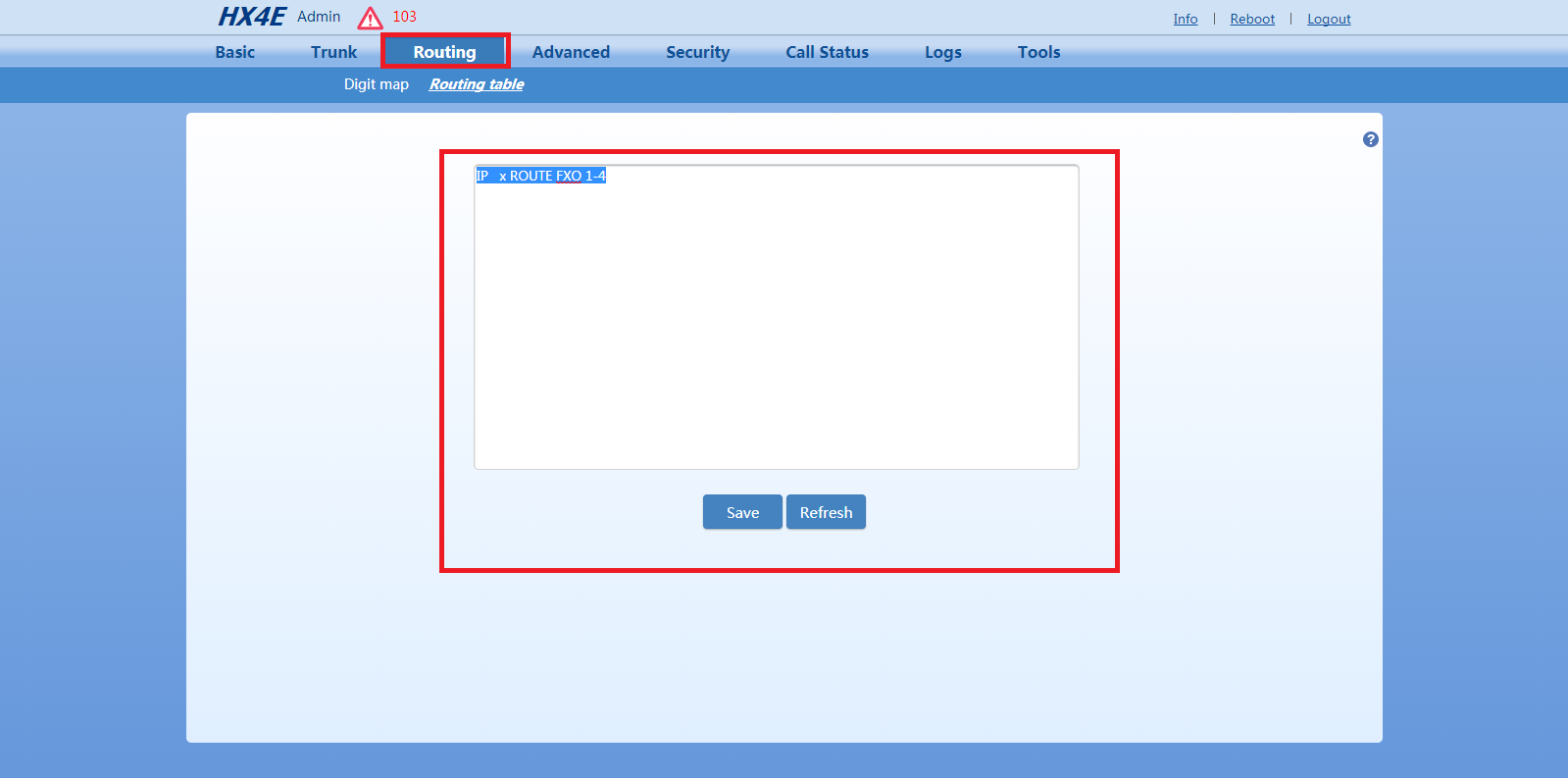Open the Info link
This screenshot has width=1568, height=778.
(1185, 19)
